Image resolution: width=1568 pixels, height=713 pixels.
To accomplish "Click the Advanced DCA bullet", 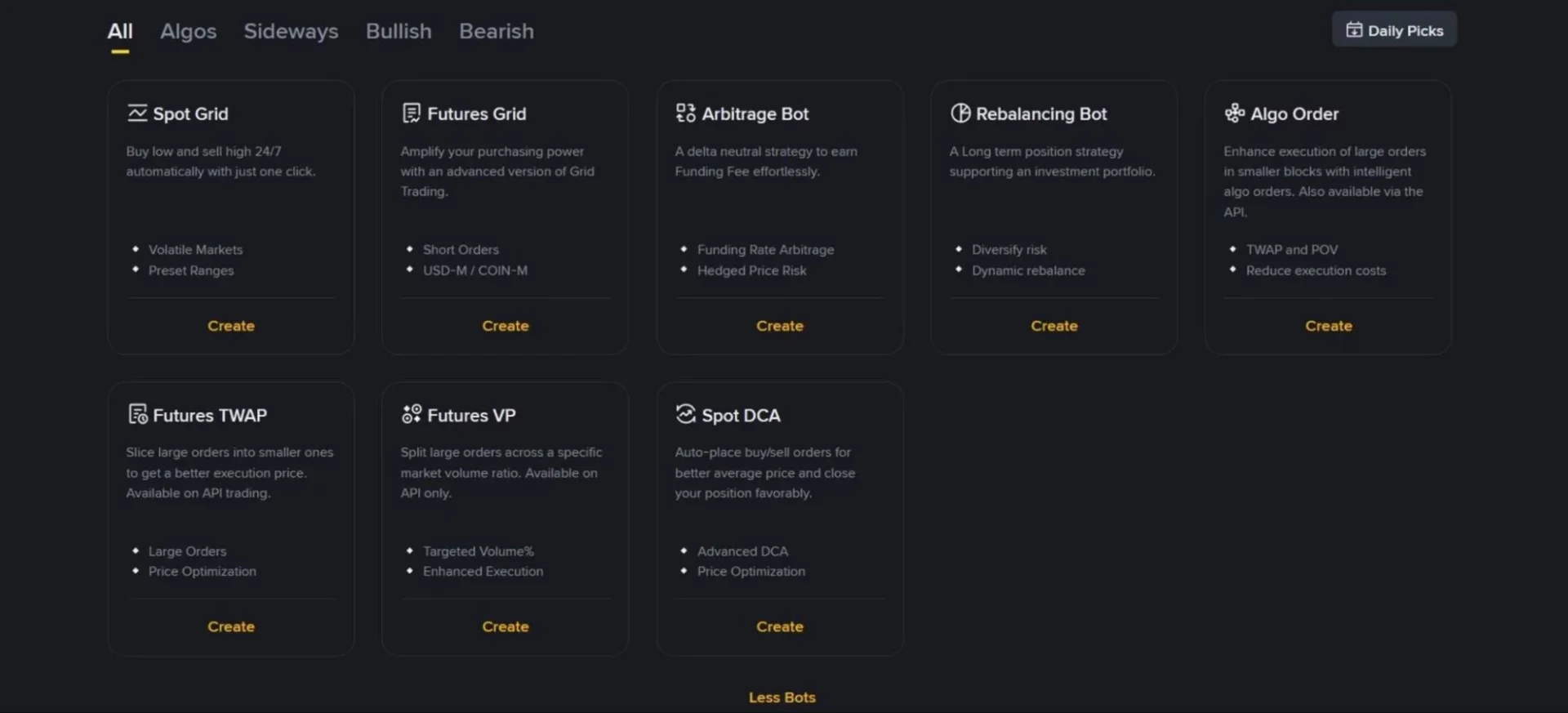I will (742, 551).
